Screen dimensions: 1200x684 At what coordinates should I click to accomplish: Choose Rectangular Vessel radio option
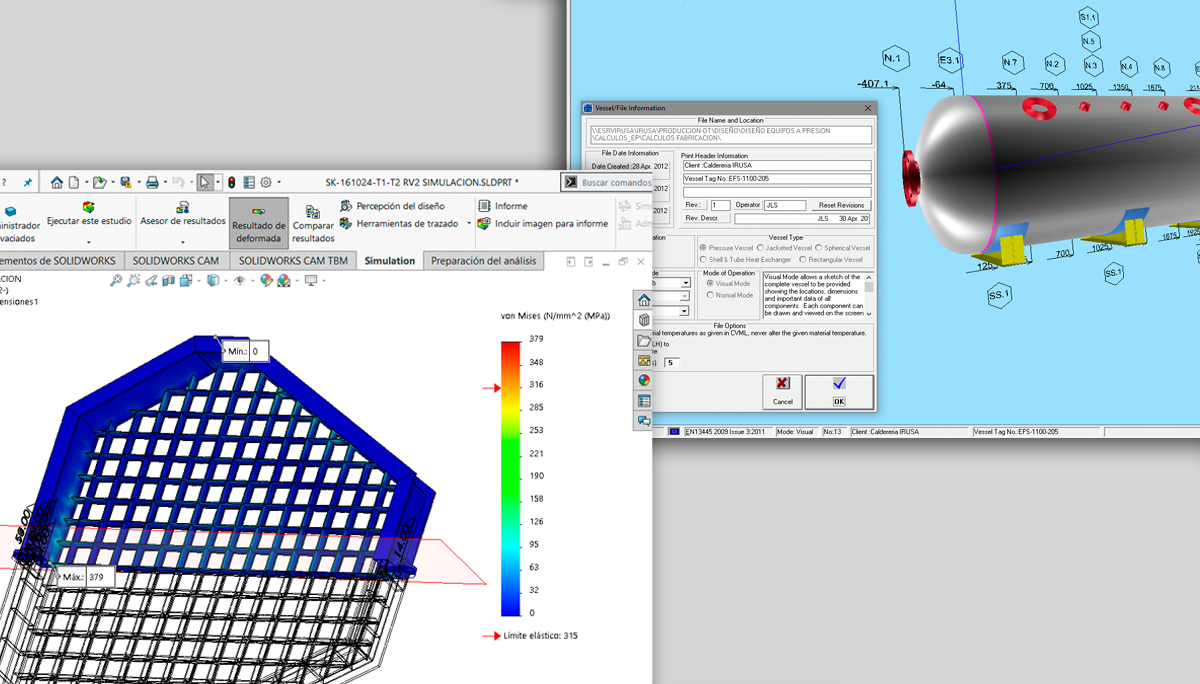(803, 259)
